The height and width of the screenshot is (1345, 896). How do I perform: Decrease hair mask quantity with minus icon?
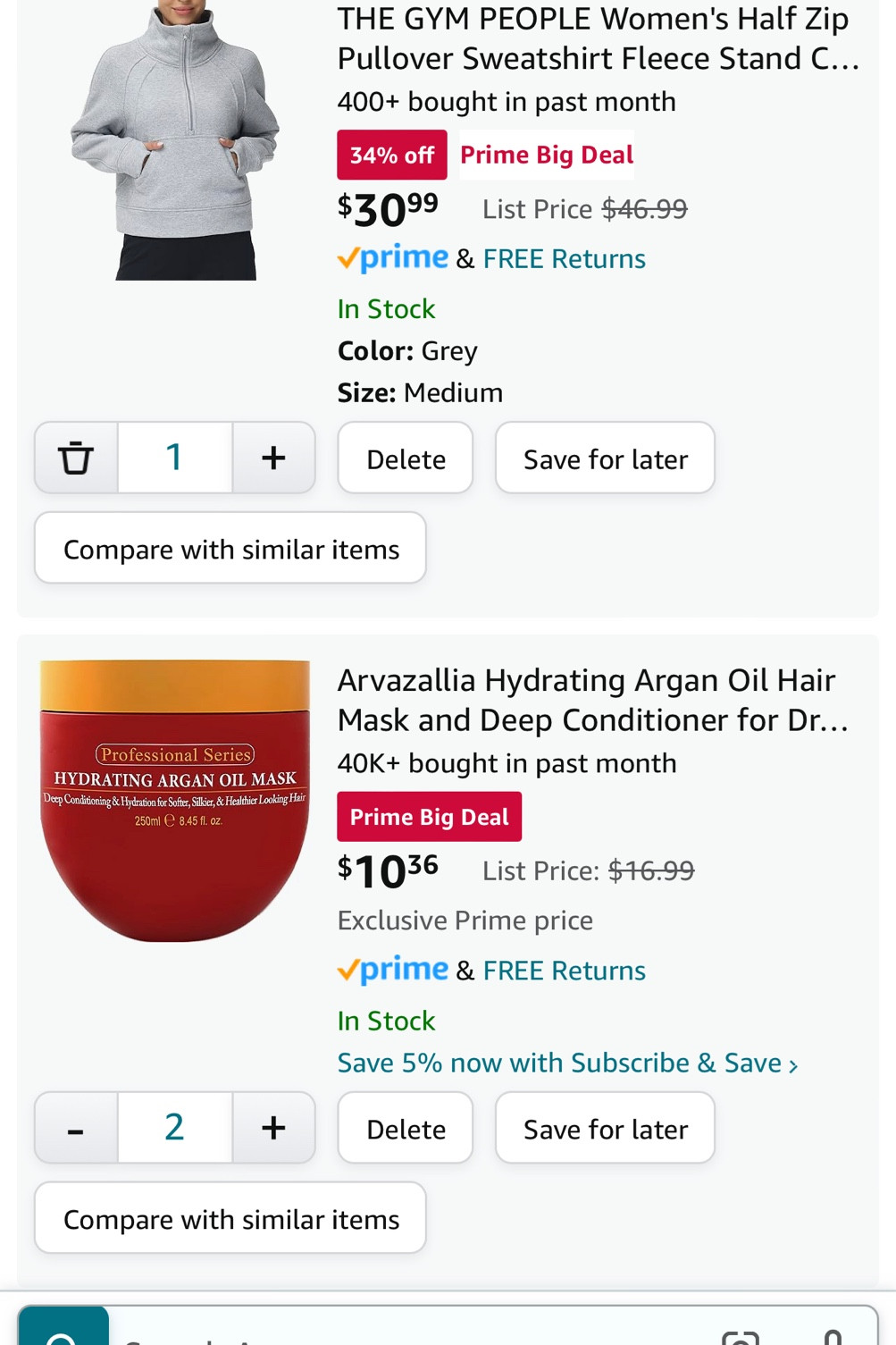(76, 1128)
